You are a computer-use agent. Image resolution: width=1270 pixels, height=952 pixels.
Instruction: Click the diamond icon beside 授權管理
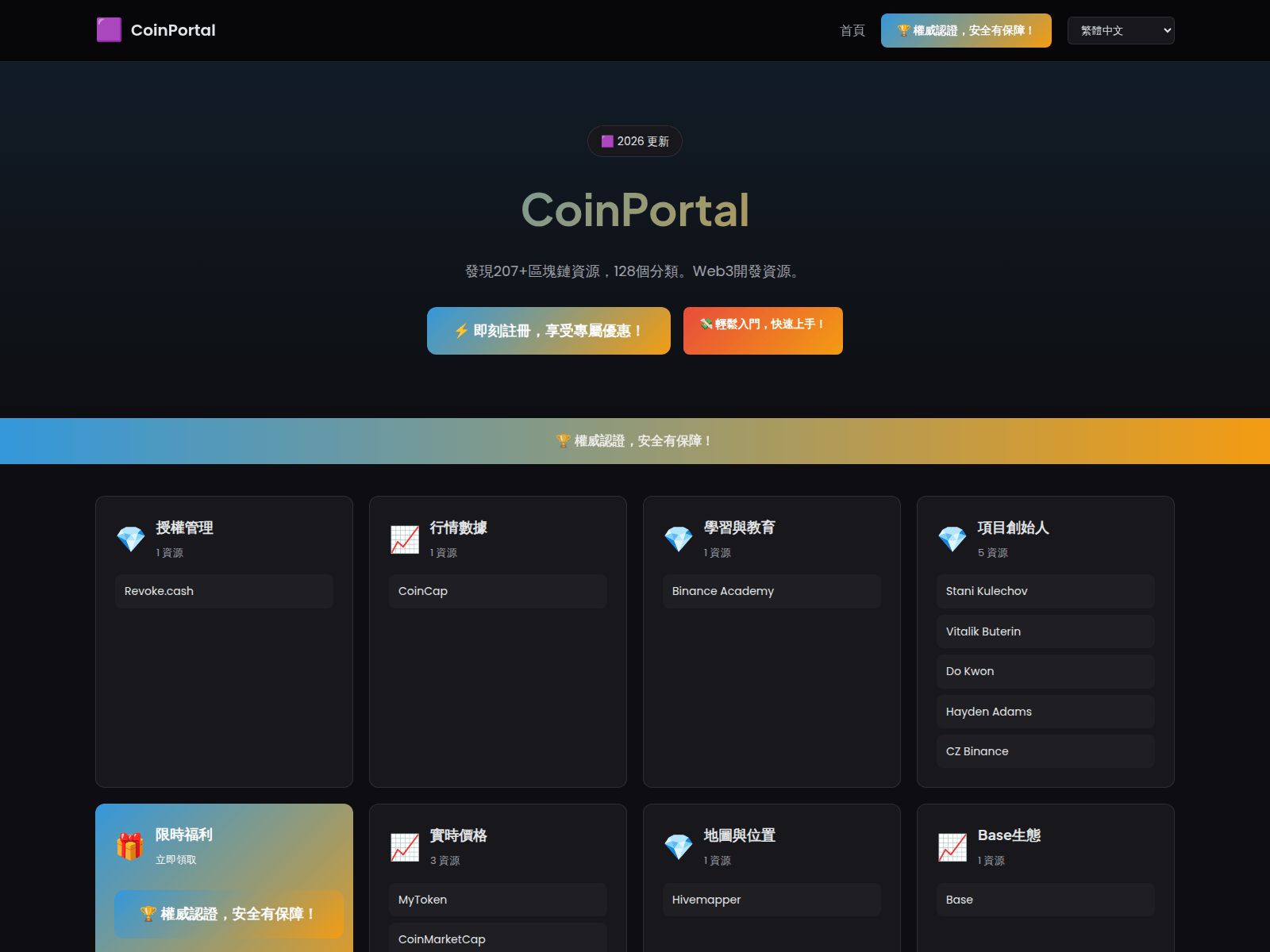click(x=131, y=539)
